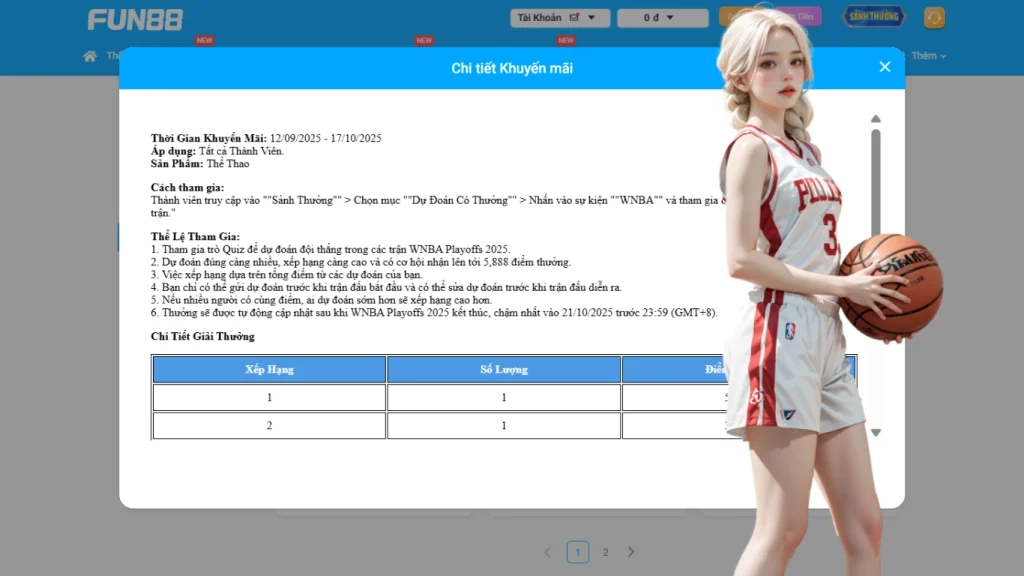The width and height of the screenshot is (1024, 576).
Task: Click the FUN88 logo
Action: (134, 19)
